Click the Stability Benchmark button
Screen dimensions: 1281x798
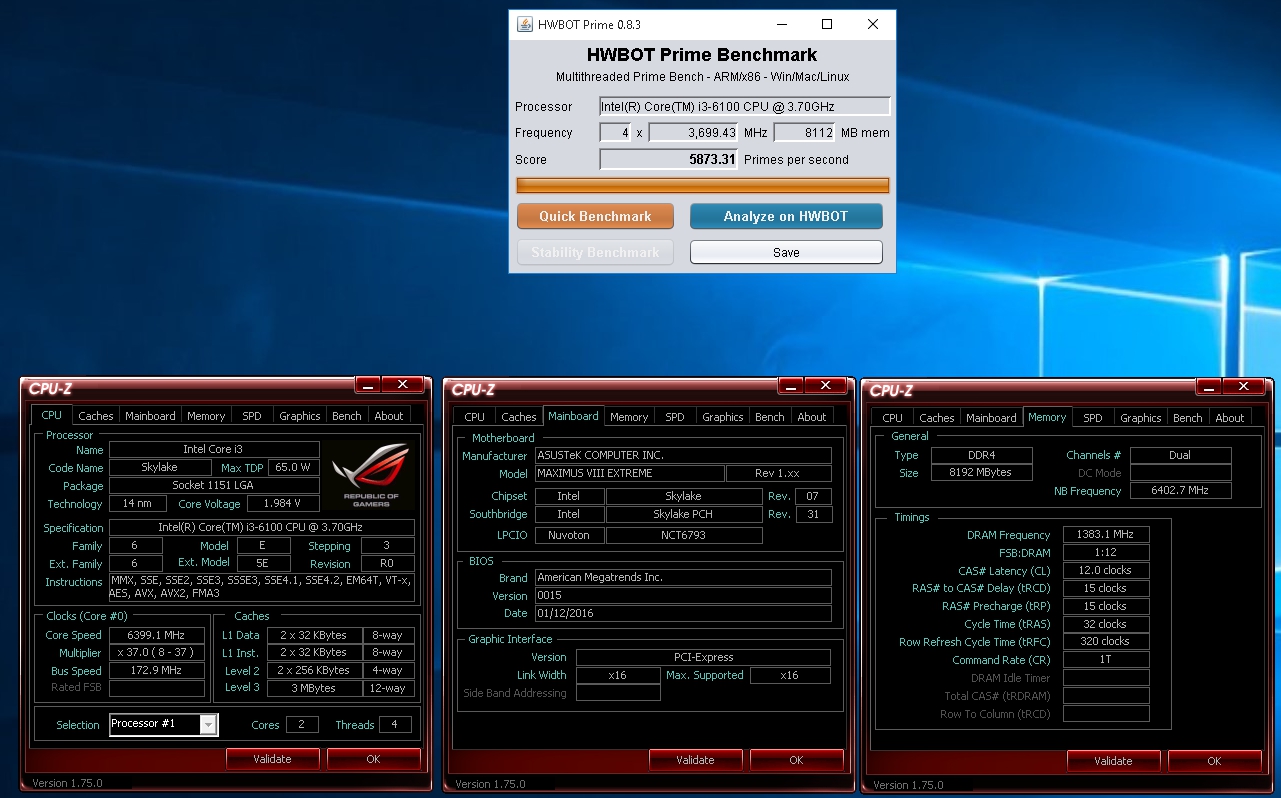[595, 252]
